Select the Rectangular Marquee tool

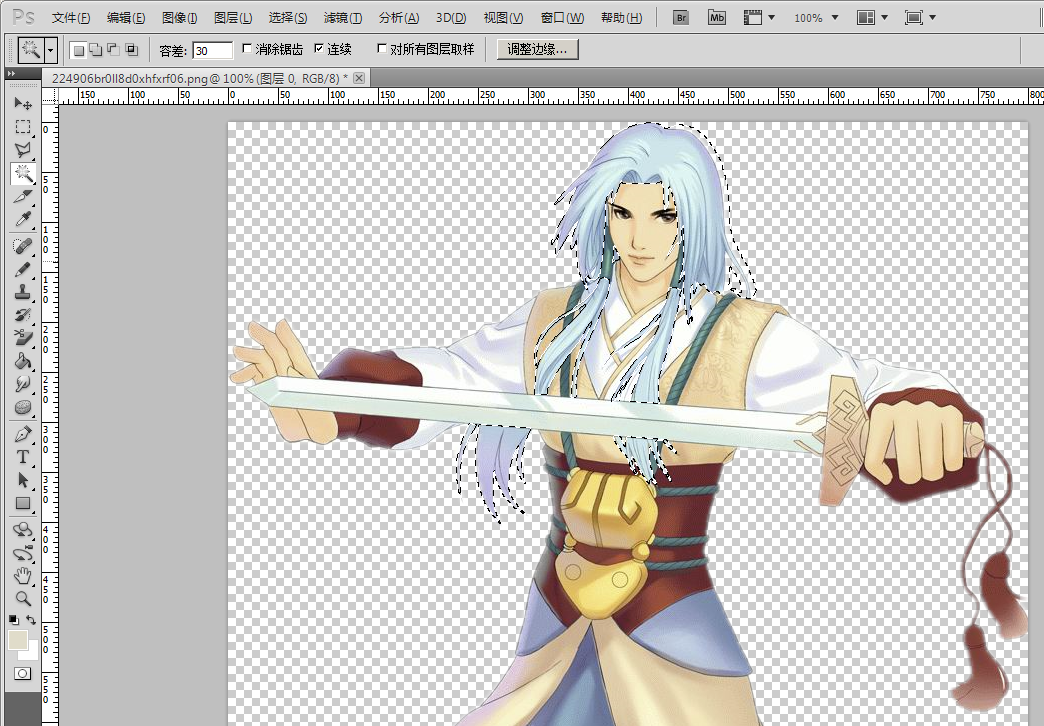point(23,127)
